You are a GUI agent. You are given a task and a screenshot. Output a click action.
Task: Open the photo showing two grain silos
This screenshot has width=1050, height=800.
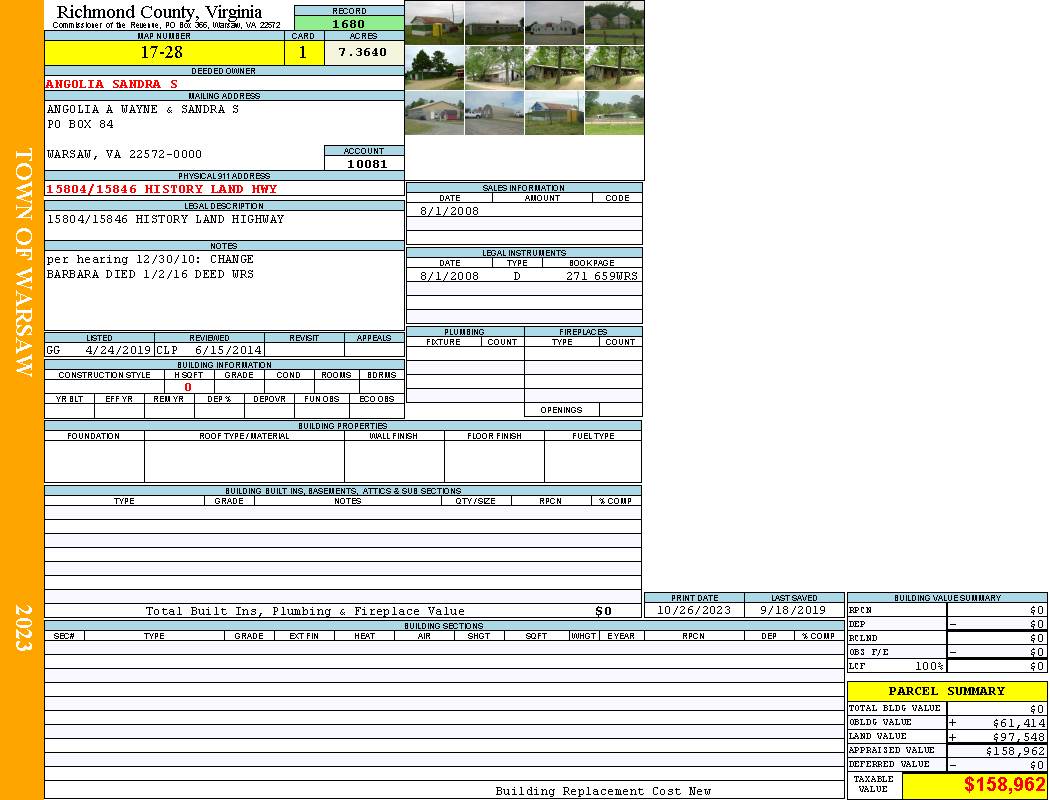(614, 23)
